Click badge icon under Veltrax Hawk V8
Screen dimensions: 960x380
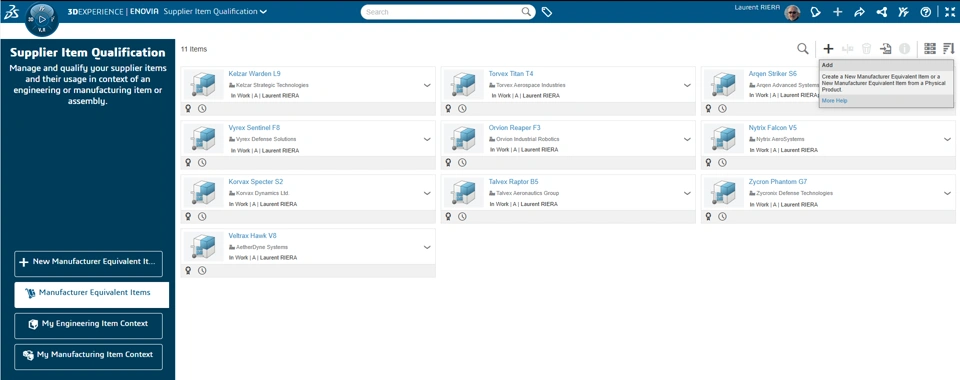tap(188, 270)
